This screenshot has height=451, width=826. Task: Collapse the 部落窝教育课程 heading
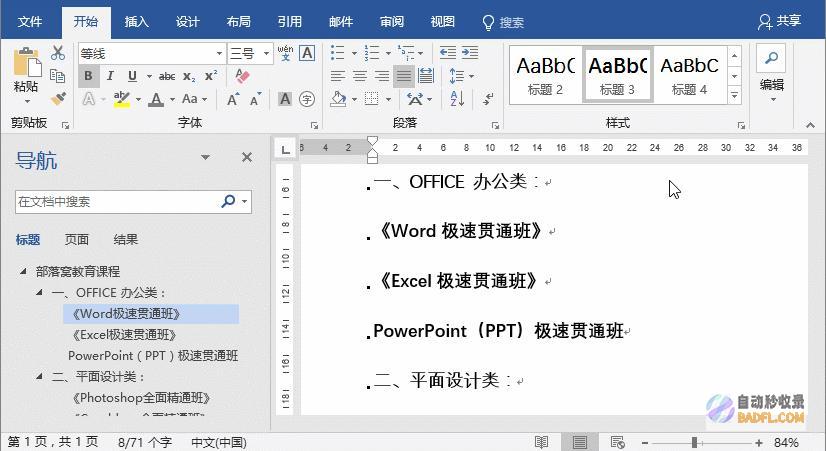23,271
